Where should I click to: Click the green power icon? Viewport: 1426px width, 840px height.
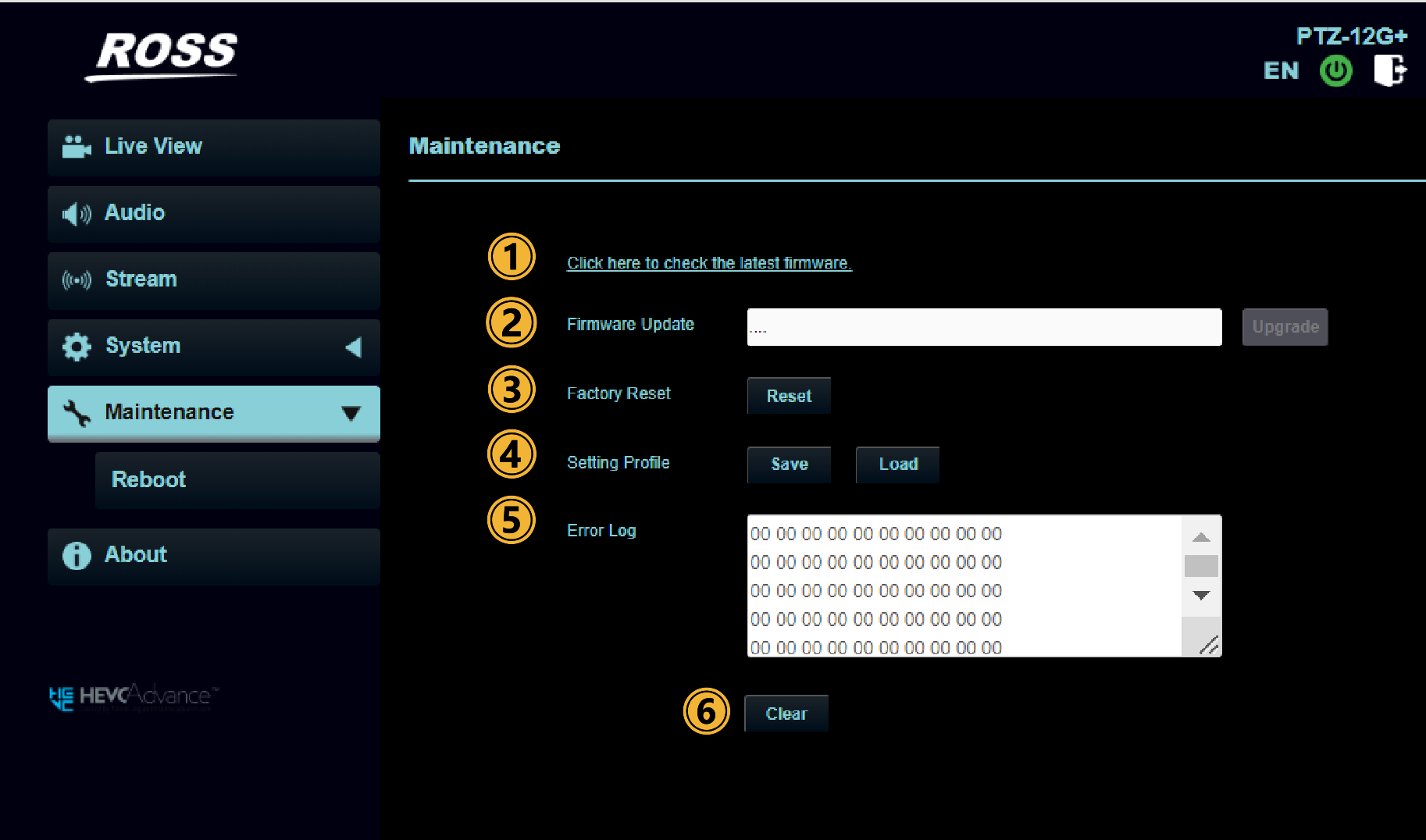(1335, 71)
